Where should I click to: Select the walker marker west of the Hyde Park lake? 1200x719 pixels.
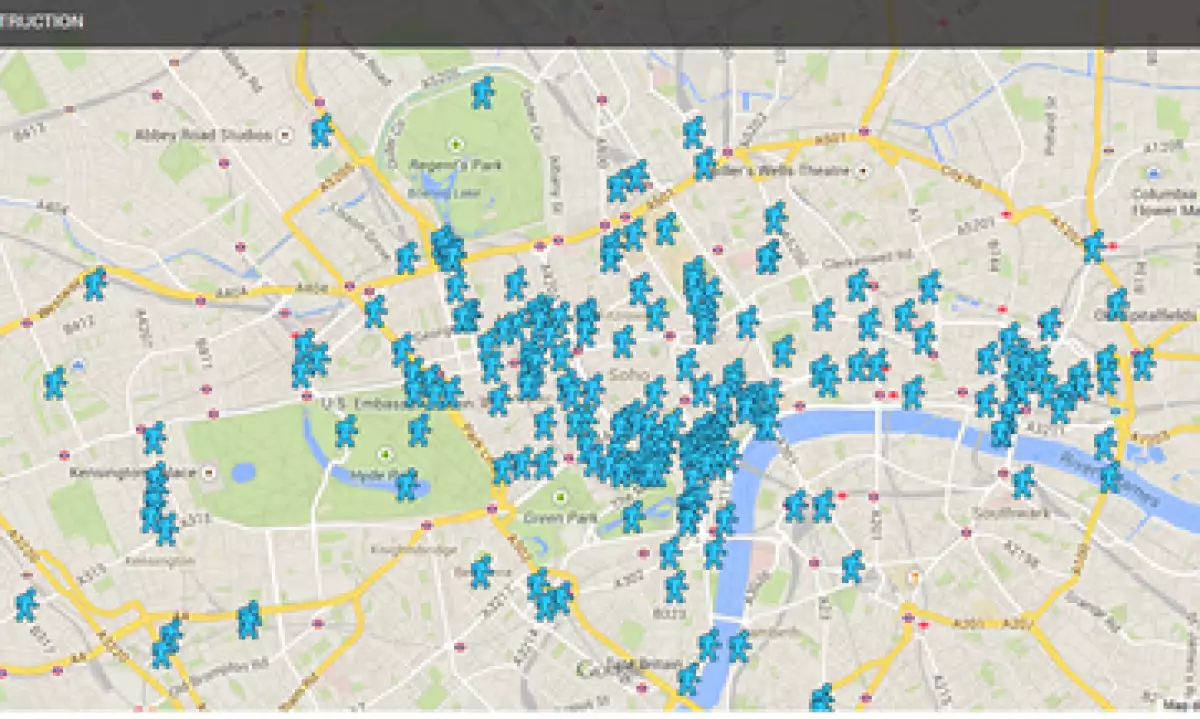pos(346,432)
